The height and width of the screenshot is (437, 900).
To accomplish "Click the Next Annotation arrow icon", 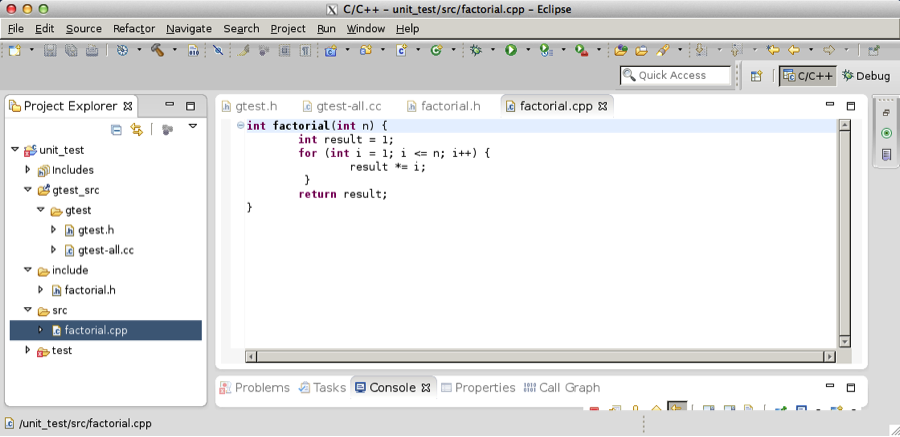I will 700,51.
